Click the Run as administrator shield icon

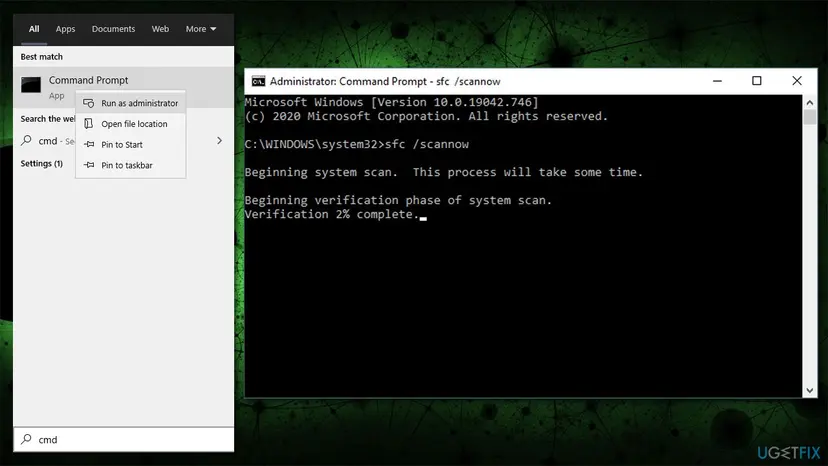[89, 103]
